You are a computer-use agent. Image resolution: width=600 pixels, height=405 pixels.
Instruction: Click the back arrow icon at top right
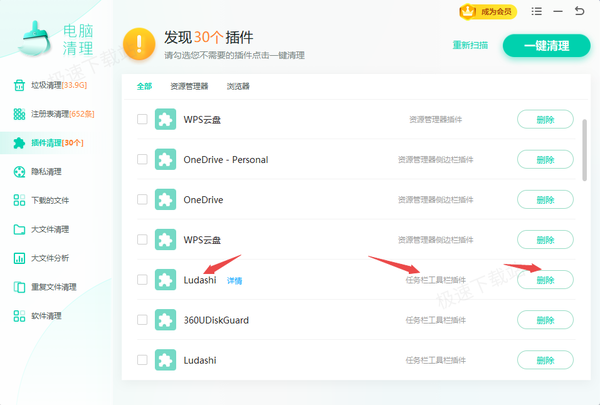579,11
